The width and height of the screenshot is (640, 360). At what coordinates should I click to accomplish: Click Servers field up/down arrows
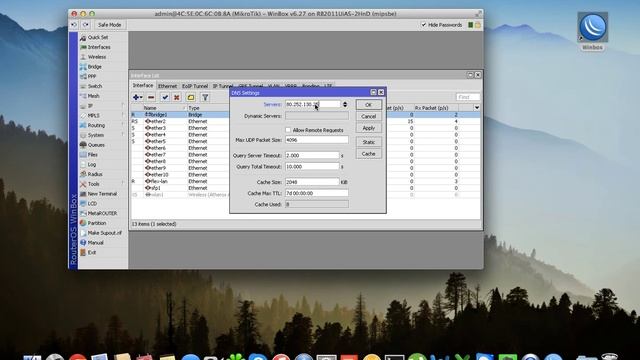coord(345,104)
